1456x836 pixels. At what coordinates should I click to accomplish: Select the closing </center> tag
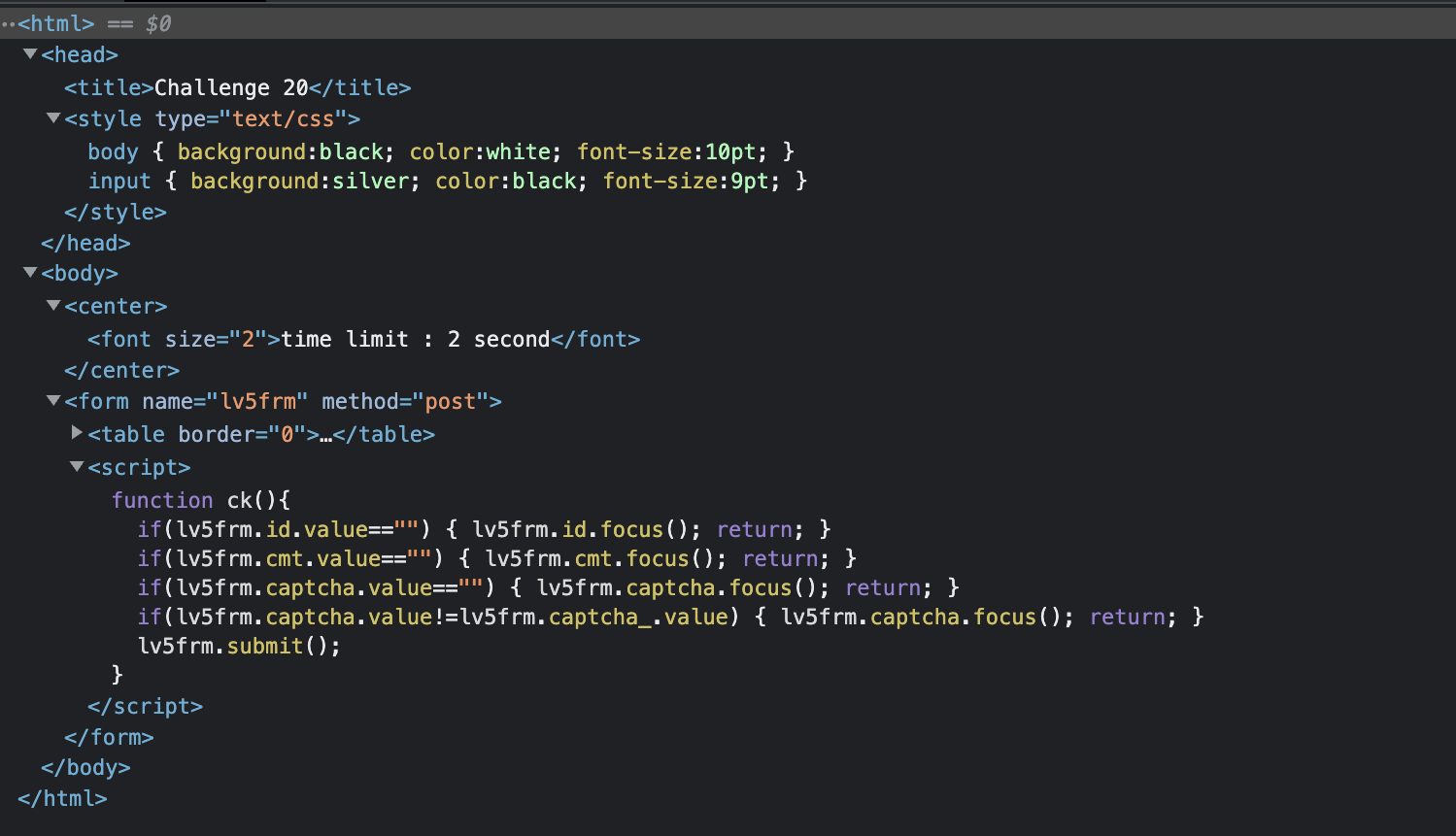(x=122, y=370)
